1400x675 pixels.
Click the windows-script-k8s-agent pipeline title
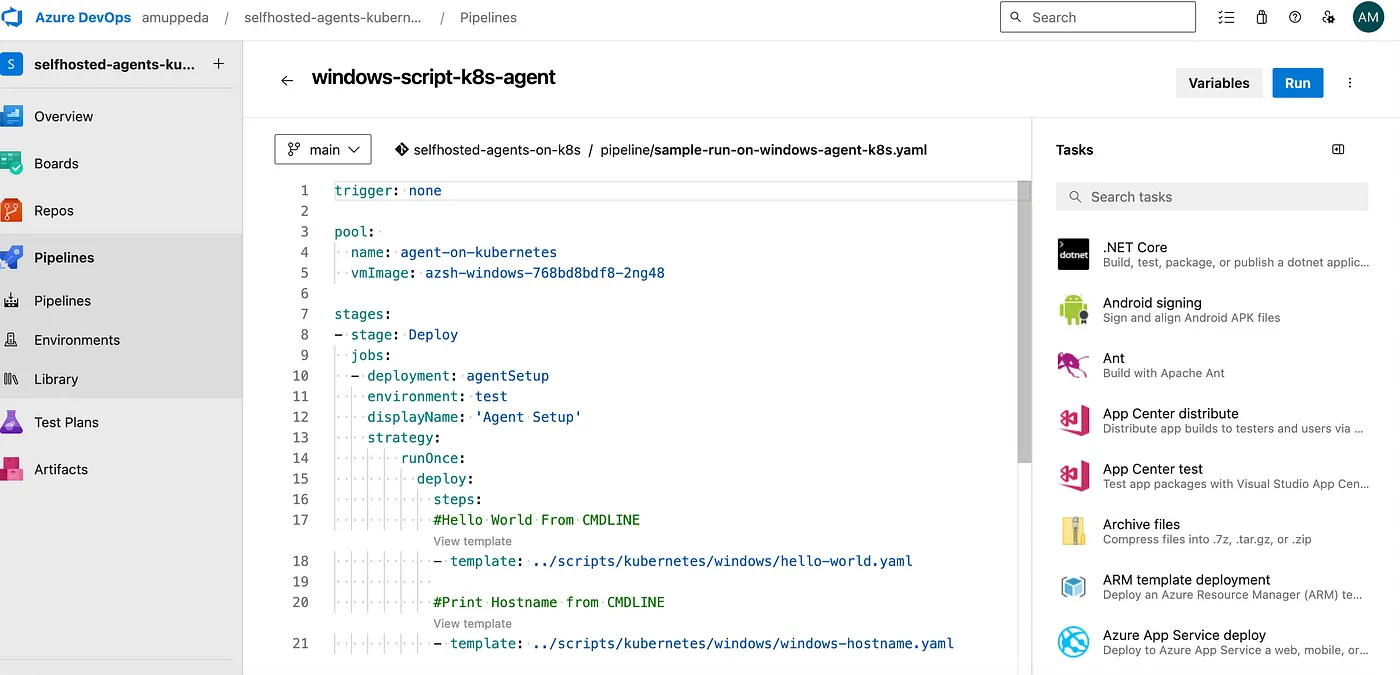(434, 77)
